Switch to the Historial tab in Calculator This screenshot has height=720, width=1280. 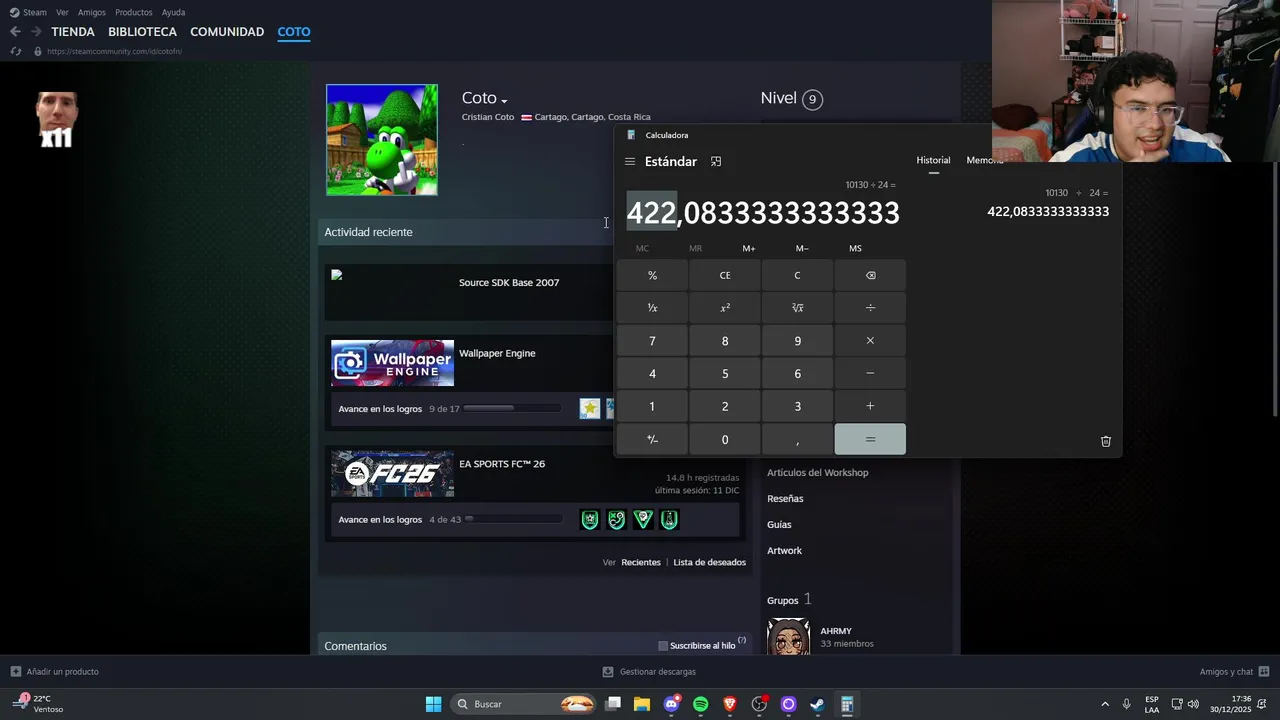(x=933, y=161)
